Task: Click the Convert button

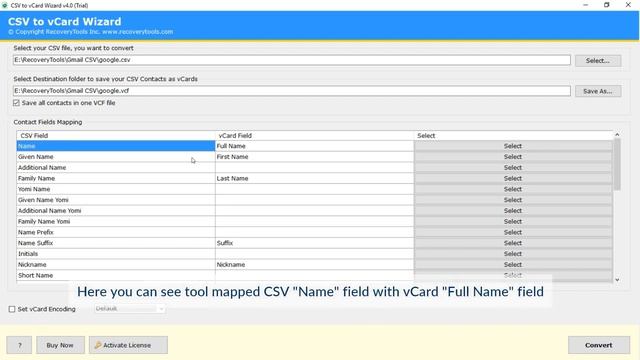Action: [x=599, y=345]
